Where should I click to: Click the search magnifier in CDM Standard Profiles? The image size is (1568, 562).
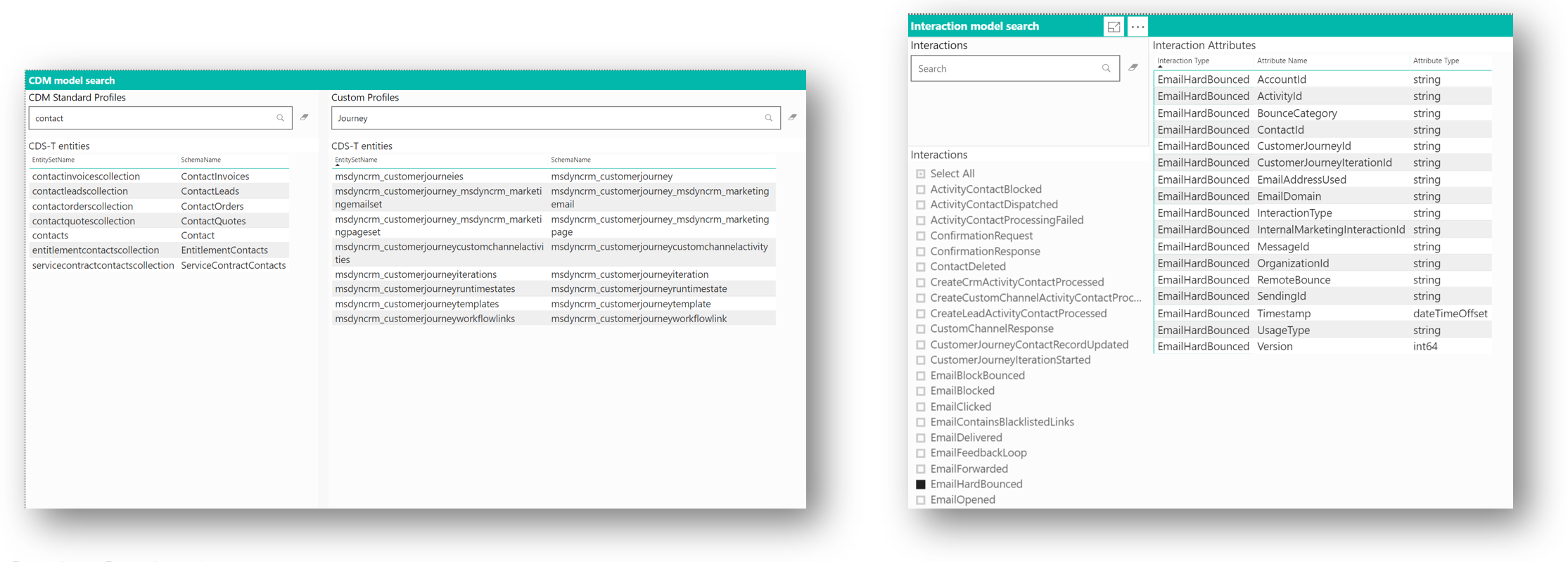280,117
